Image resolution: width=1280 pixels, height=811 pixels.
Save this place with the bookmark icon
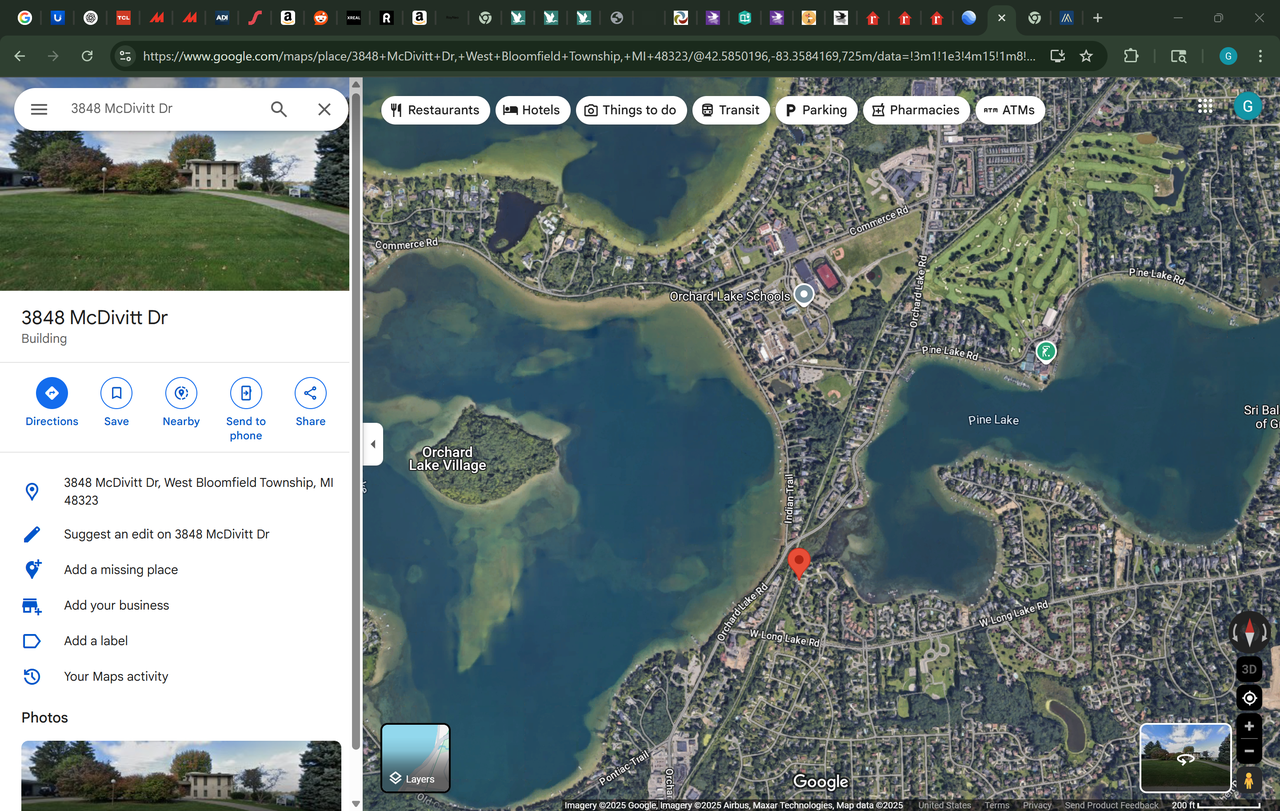click(116, 393)
